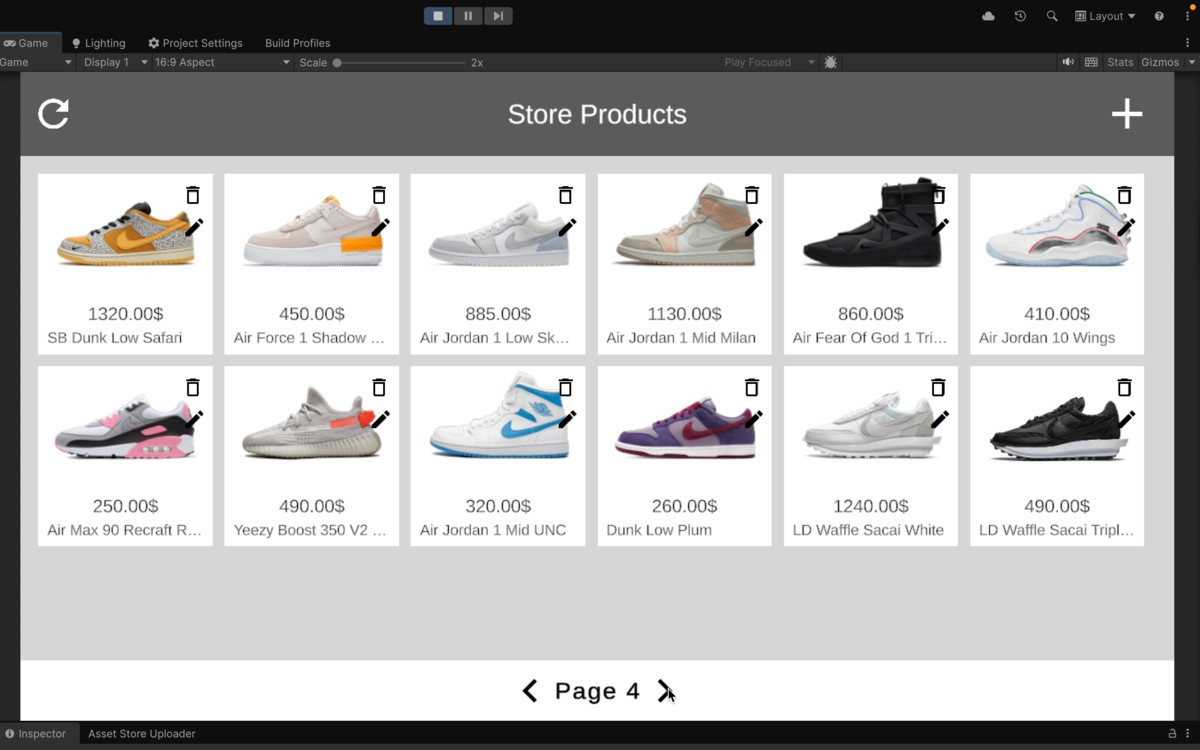
Task: Delete the Air Jordan 10 Wings product
Action: pos(1124,195)
